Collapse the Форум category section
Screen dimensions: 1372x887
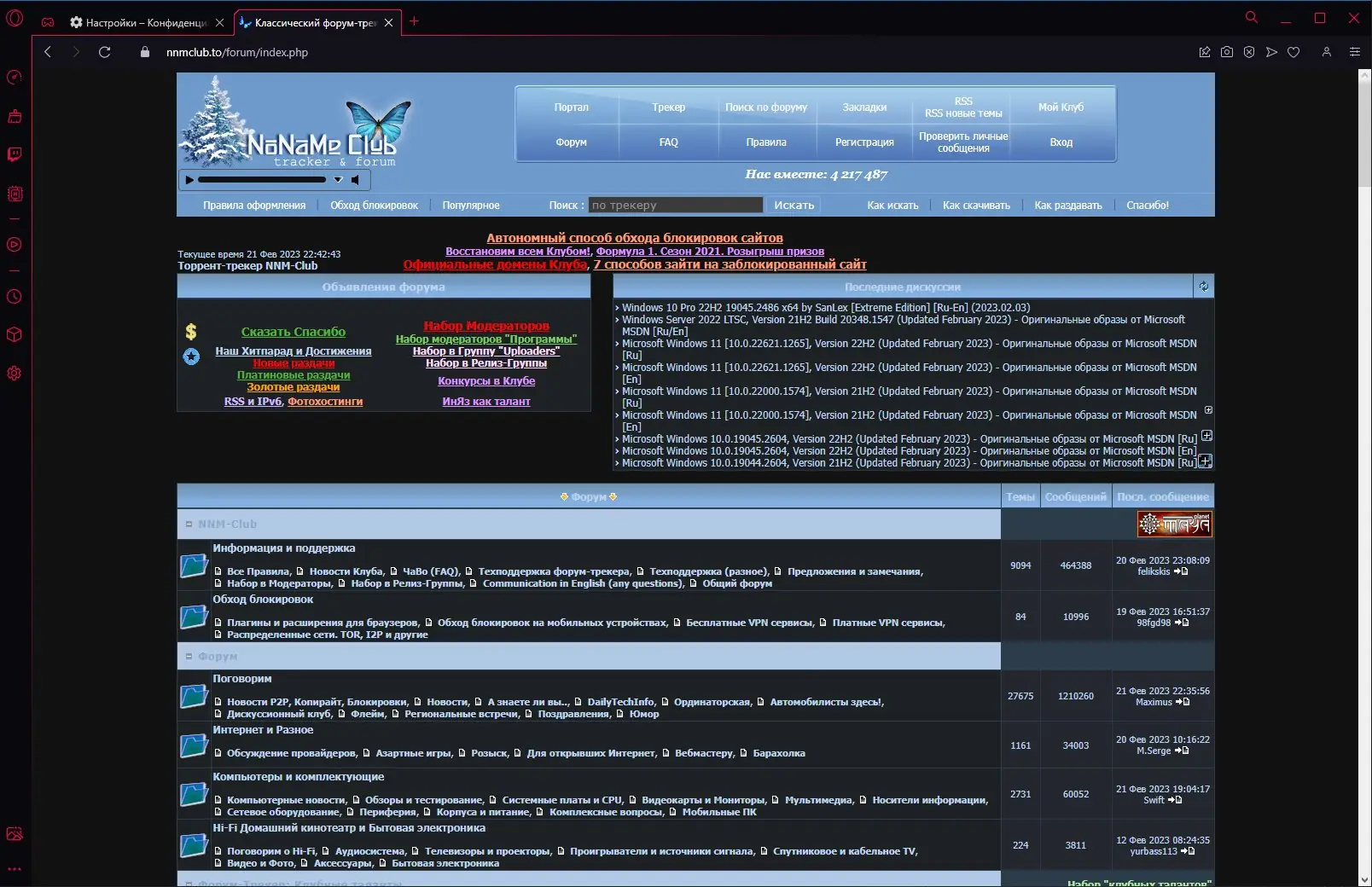coord(189,657)
